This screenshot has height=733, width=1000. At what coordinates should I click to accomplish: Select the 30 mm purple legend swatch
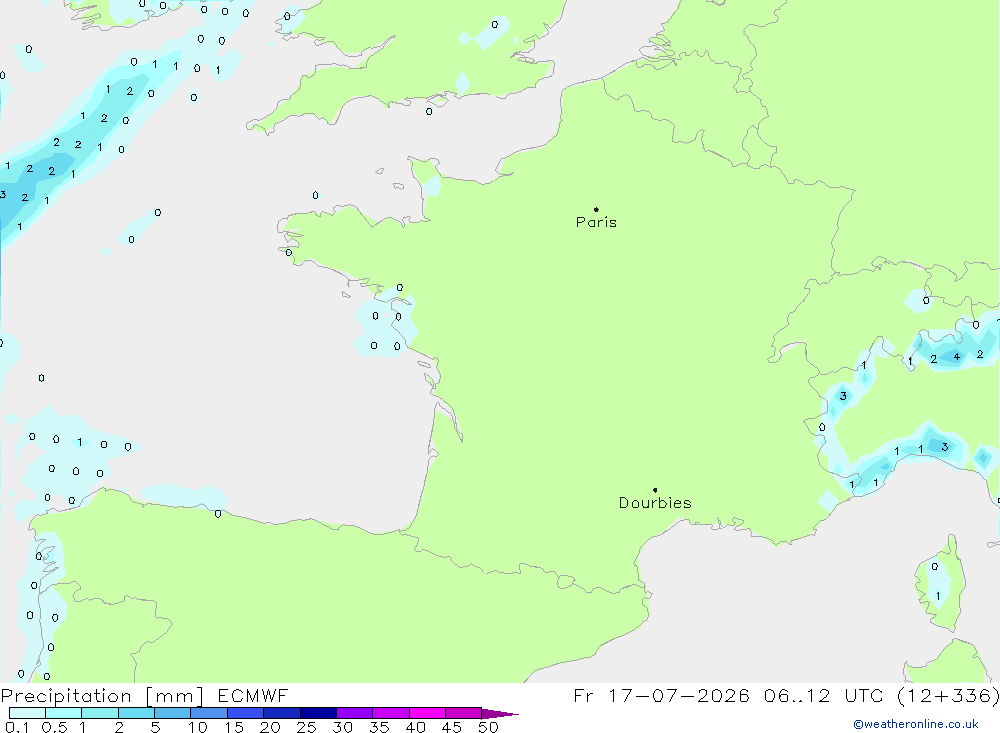(x=354, y=713)
